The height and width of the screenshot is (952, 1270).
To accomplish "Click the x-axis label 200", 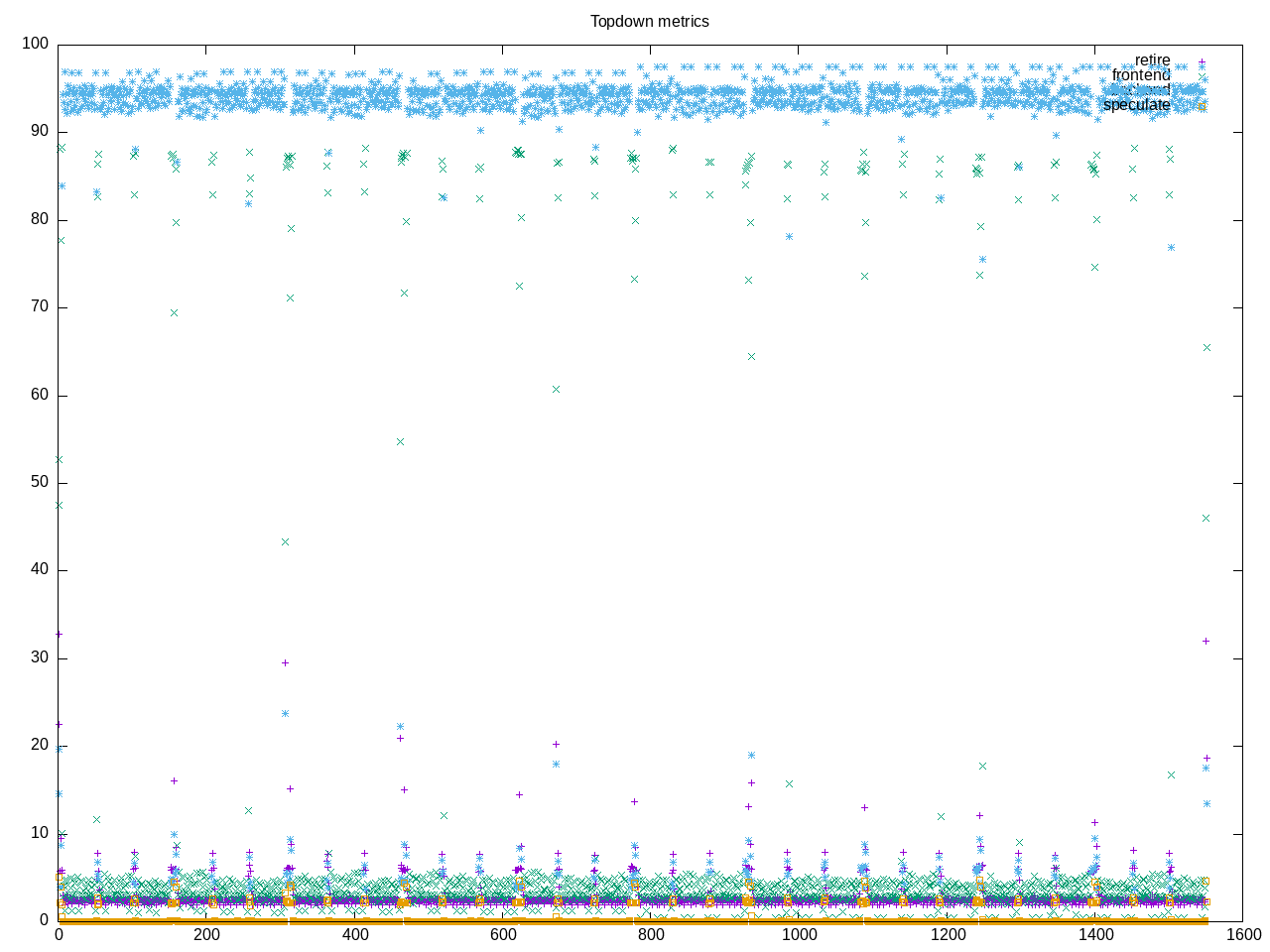I will coord(206,935).
